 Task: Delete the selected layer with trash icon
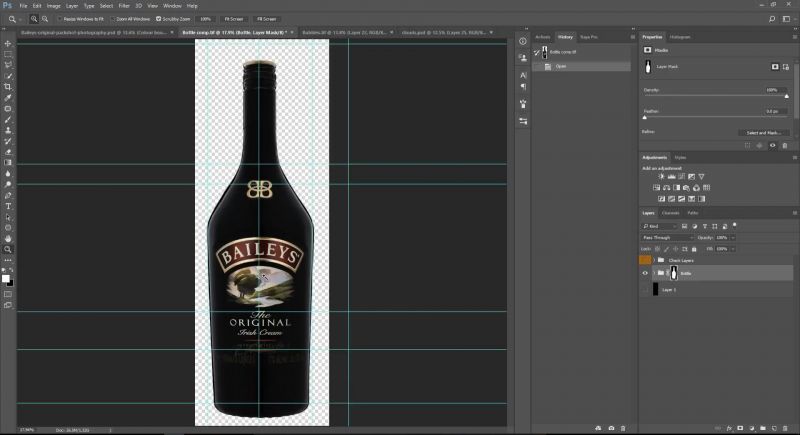(785, 428)
